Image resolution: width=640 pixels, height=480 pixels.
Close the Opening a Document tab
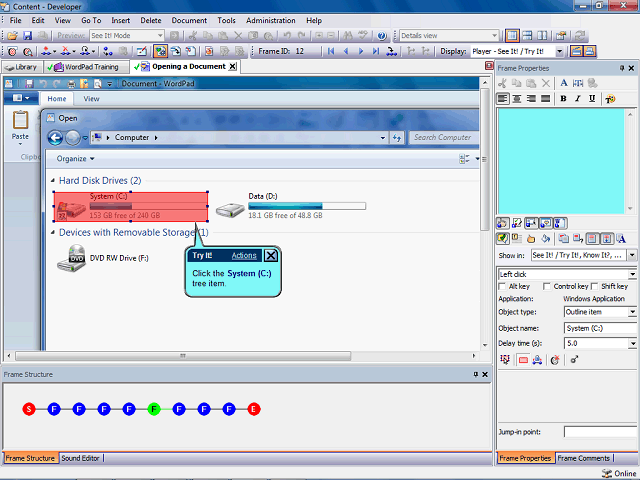[x=232, y=67]
